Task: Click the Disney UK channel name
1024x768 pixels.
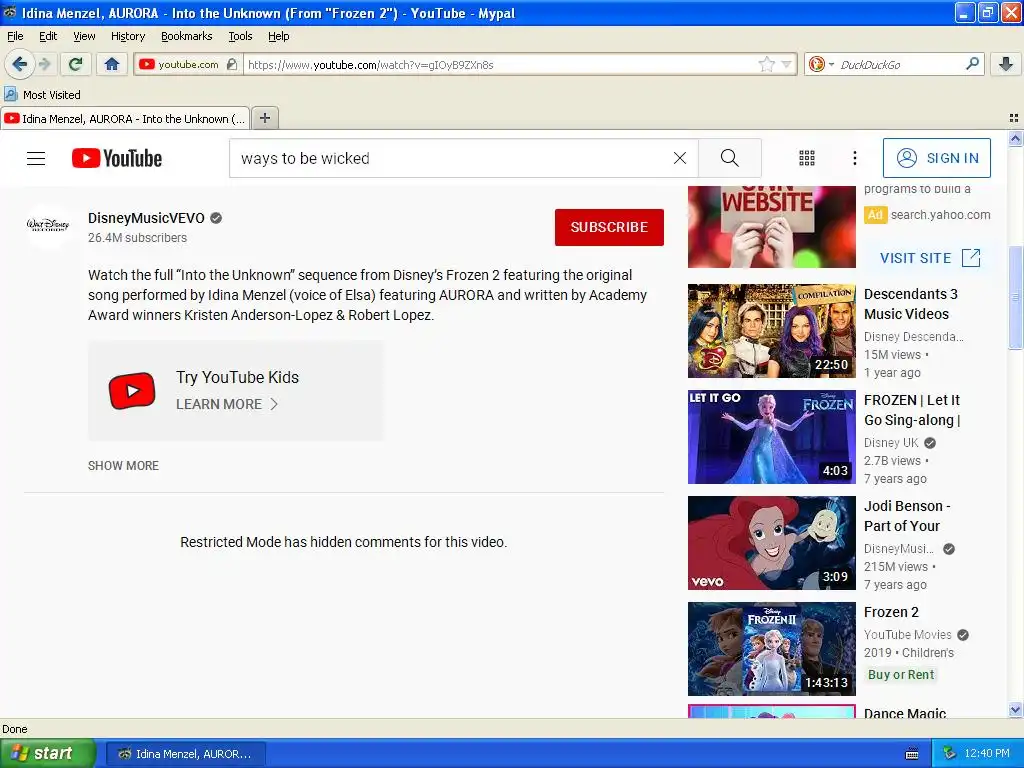Action: coord(891,443)
